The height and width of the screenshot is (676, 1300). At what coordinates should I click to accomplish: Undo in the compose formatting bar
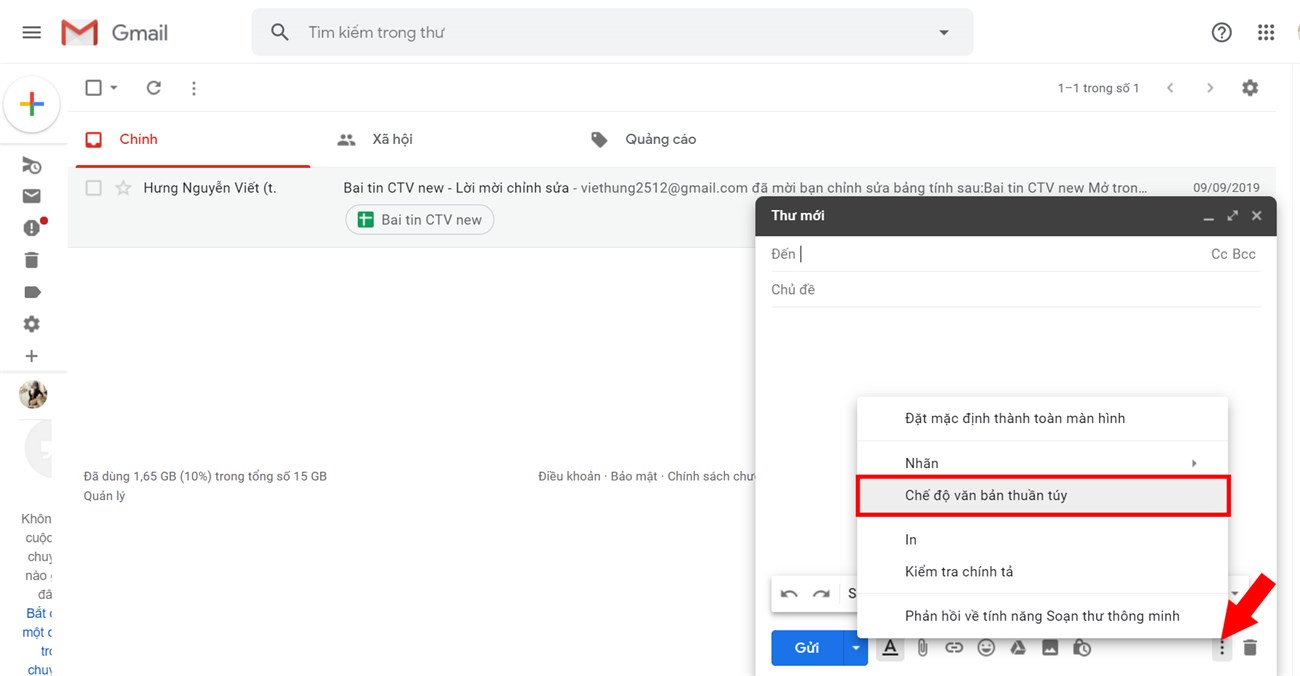(789, 594)
